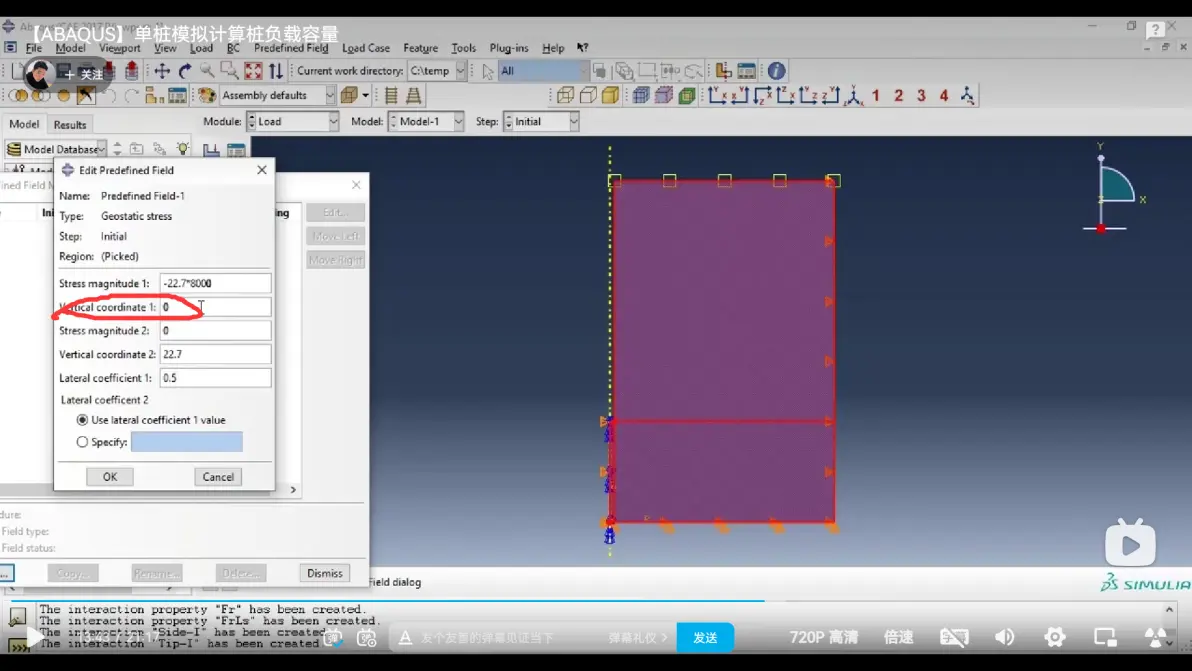Apply the XY front view icon
The image size is (1192, 671).
click(717, 95)
